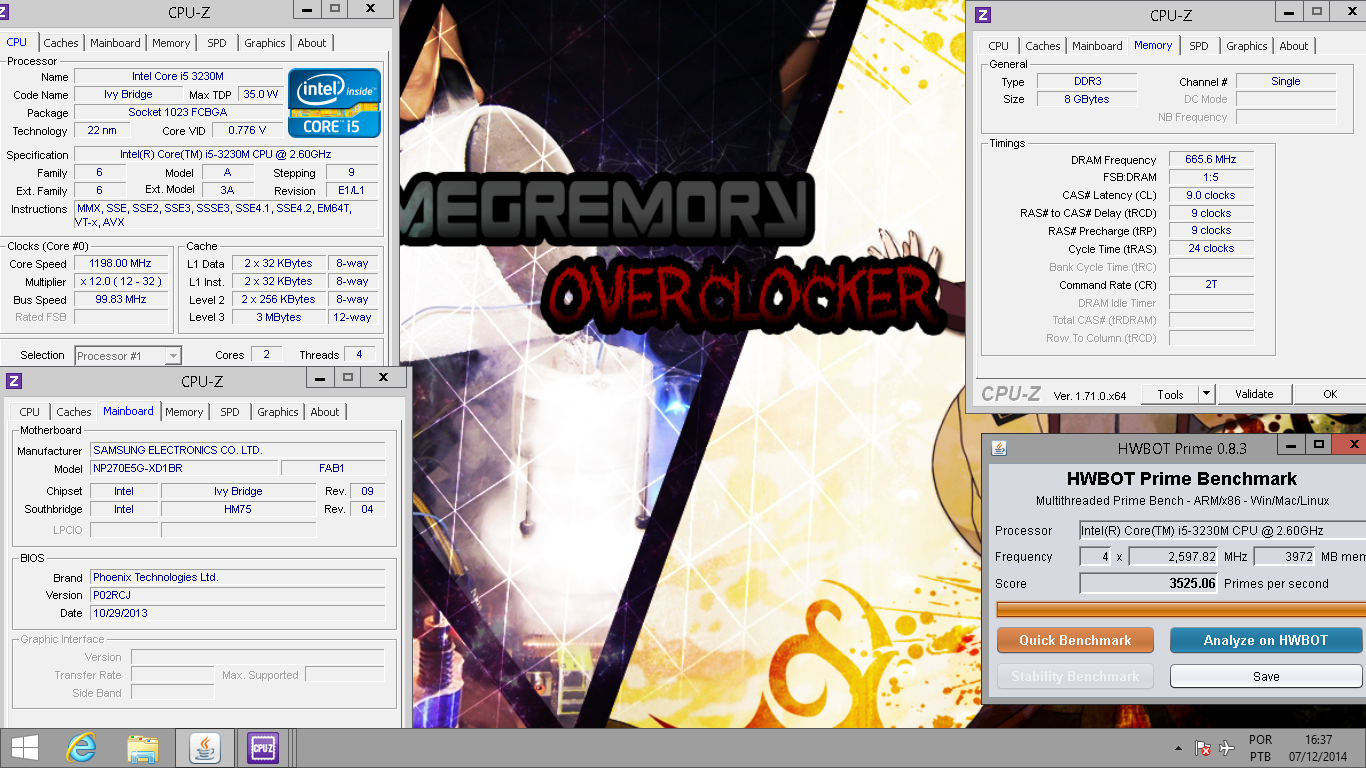Click the OK button in CPU-Z Memory window
The image size is (1366, 768).
tap(1330, 394)
